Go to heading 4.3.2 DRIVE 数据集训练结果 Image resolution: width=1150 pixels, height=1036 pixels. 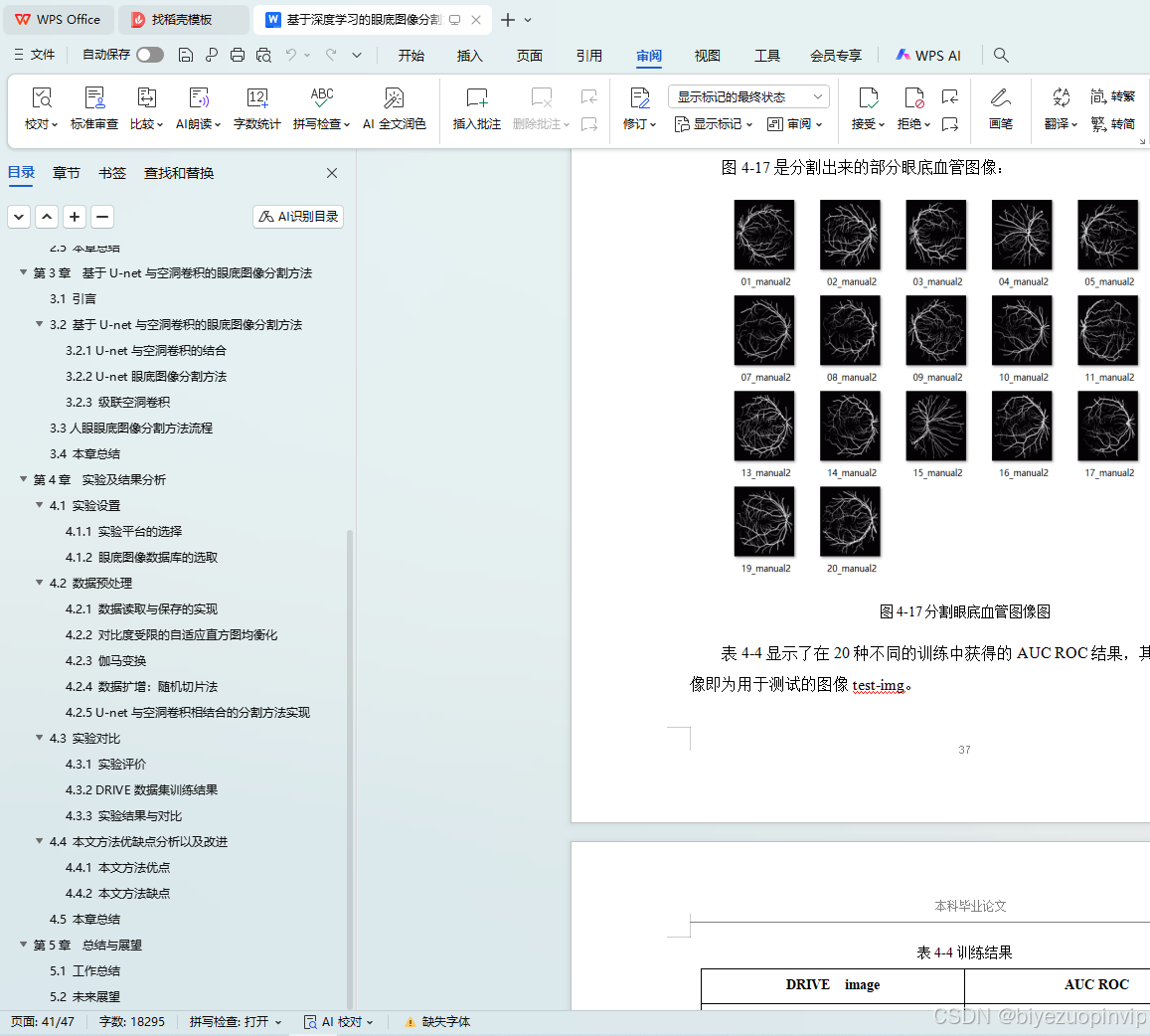pyautogui.click(x=141, y=790)
